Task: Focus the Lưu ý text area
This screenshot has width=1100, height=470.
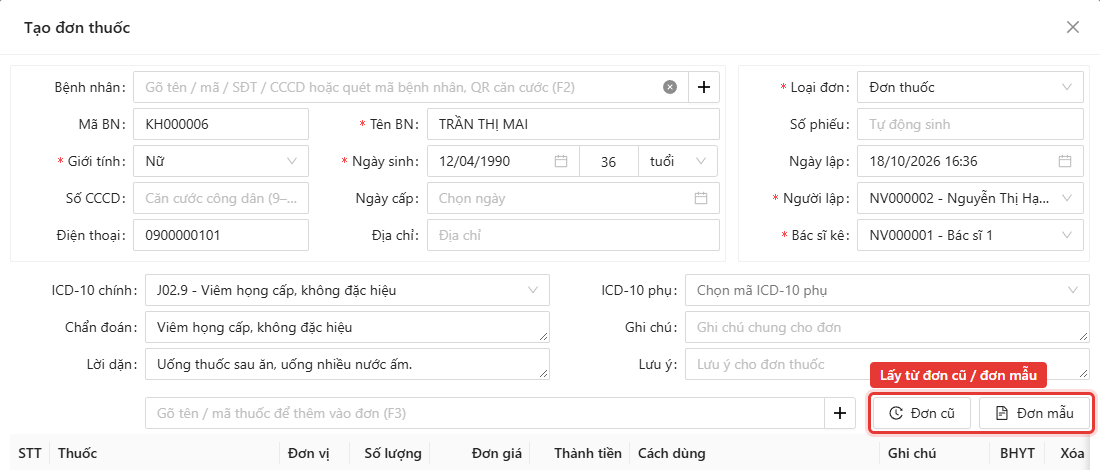Action: pyautogui.click(x=887, y=364)
